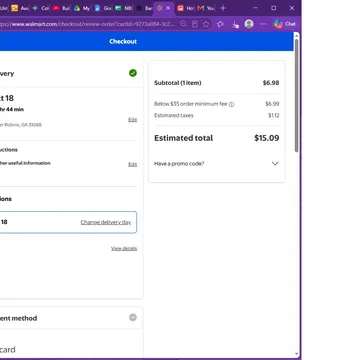
Task: Close the active Walmart tab
Action: coord(168,8)
